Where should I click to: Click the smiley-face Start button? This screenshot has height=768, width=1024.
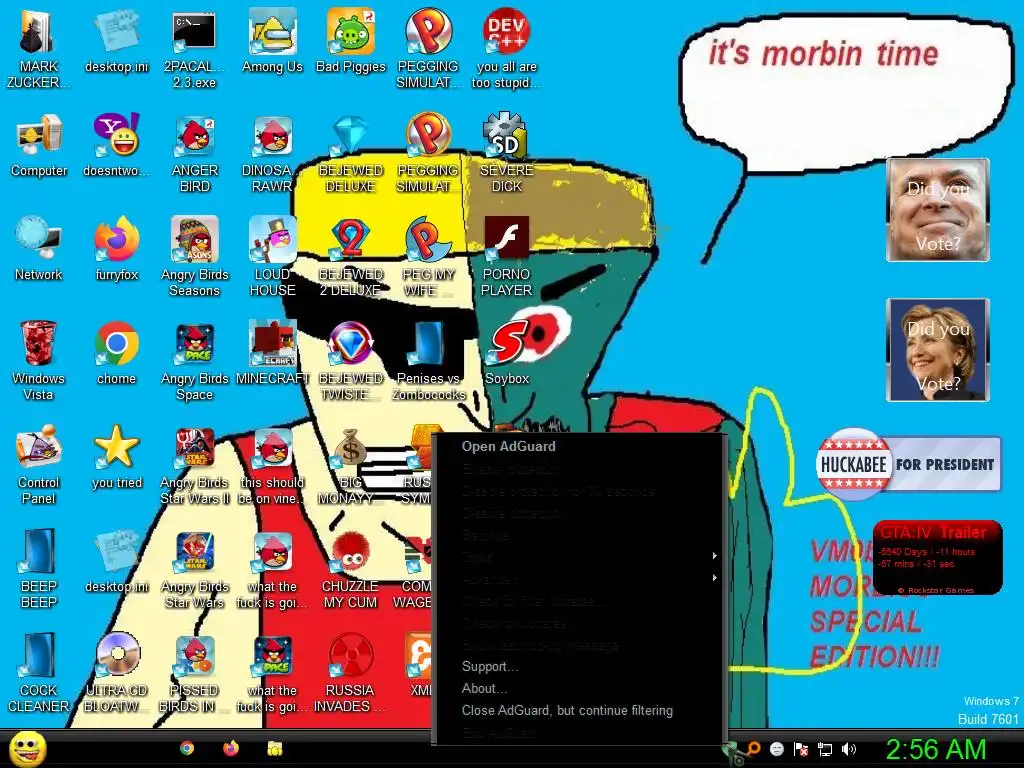coord(27,748)
